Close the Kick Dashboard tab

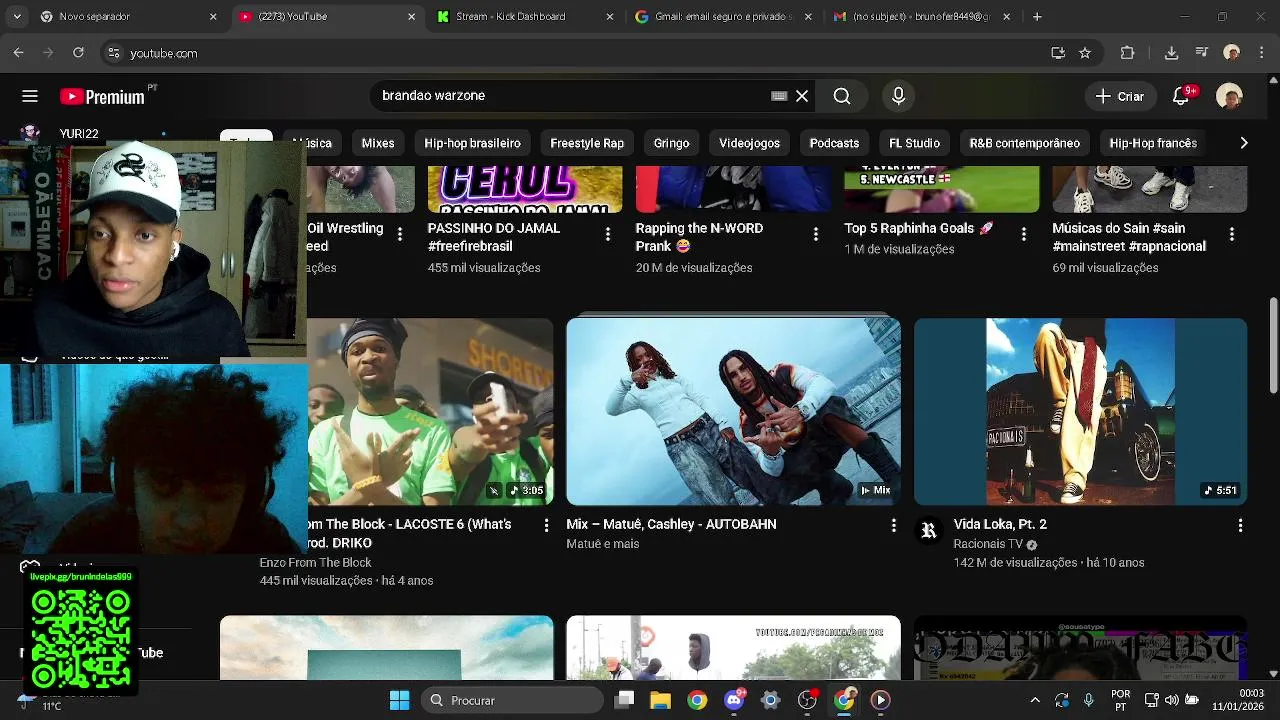click(x=610, y=17)
